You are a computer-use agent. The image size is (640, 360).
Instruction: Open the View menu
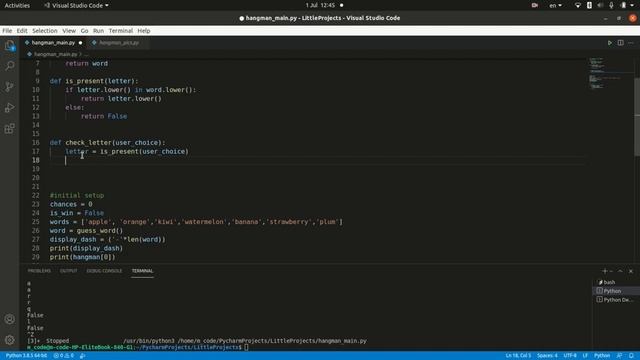(69, 31)
